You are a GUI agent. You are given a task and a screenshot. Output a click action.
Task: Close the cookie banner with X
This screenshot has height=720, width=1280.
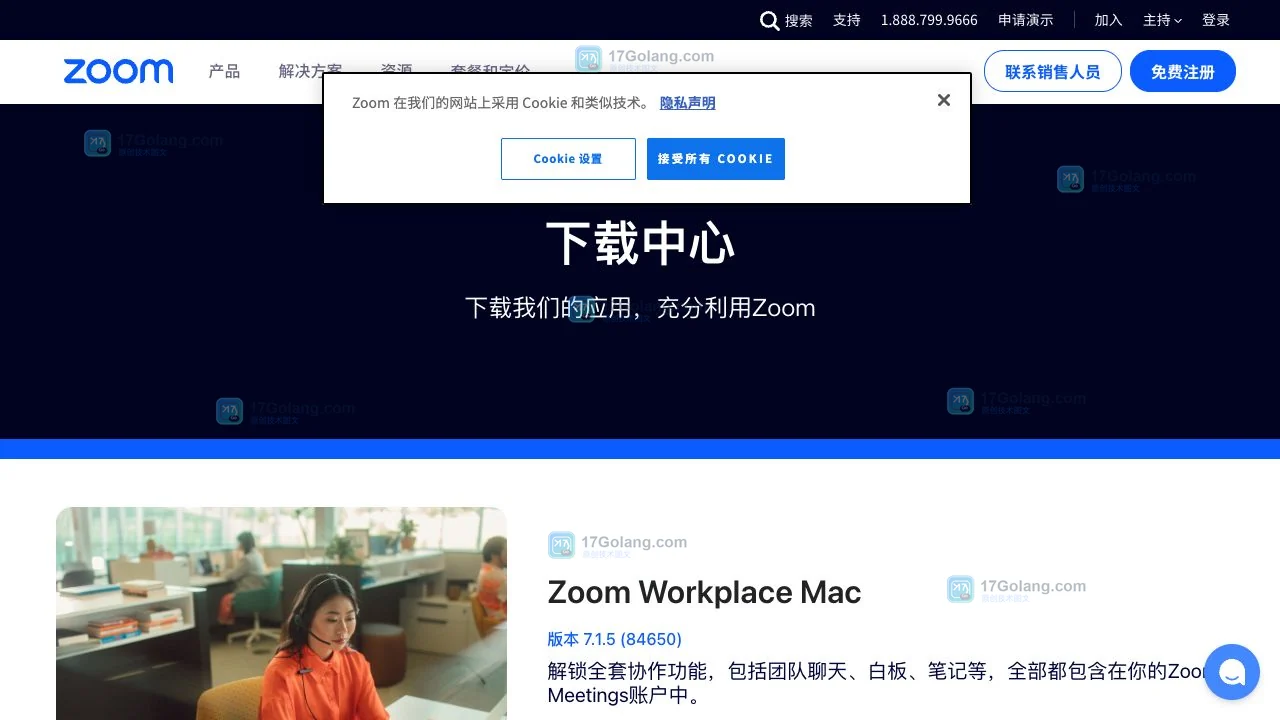tap(943, 100)
